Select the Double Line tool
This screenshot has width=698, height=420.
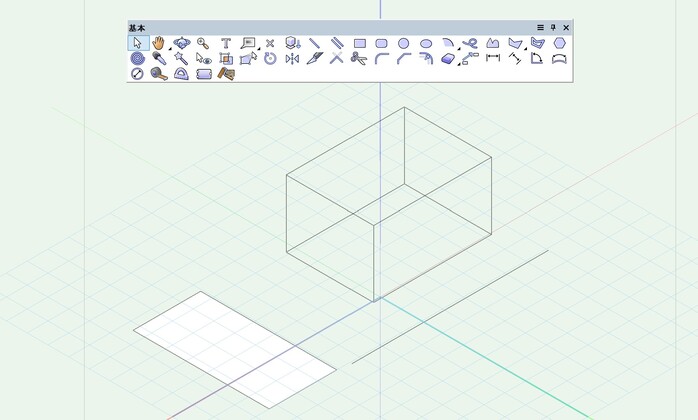coord(337,43)
